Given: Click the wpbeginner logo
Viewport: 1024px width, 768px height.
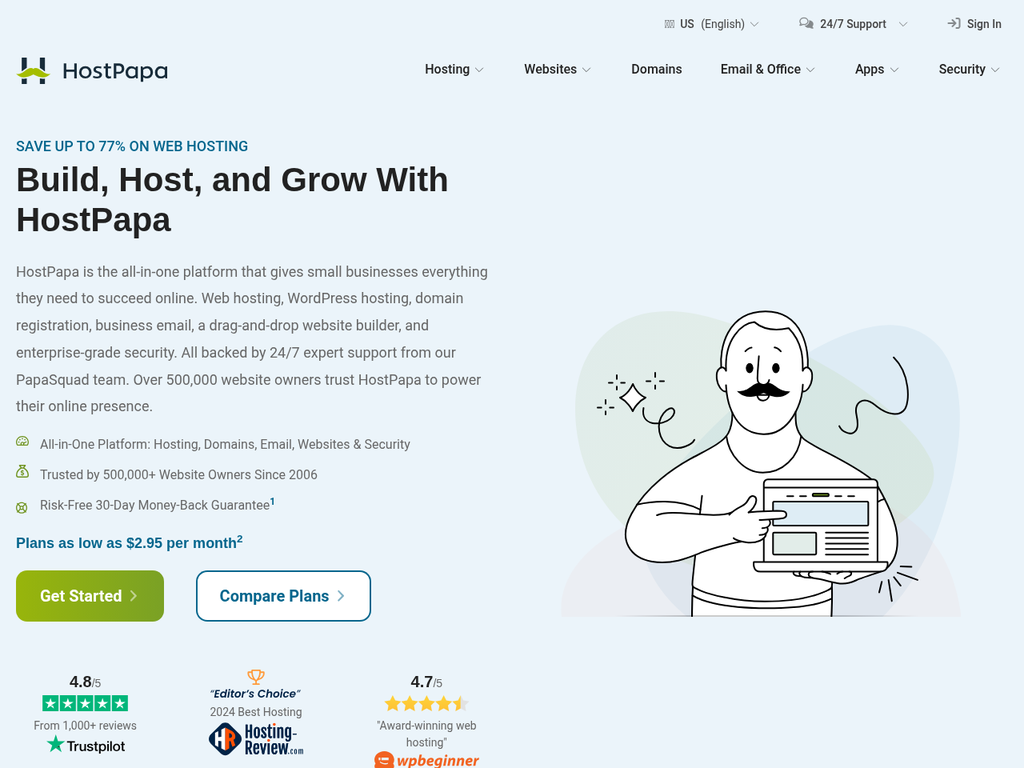Looking at the screenshot, I should [426, 760].
